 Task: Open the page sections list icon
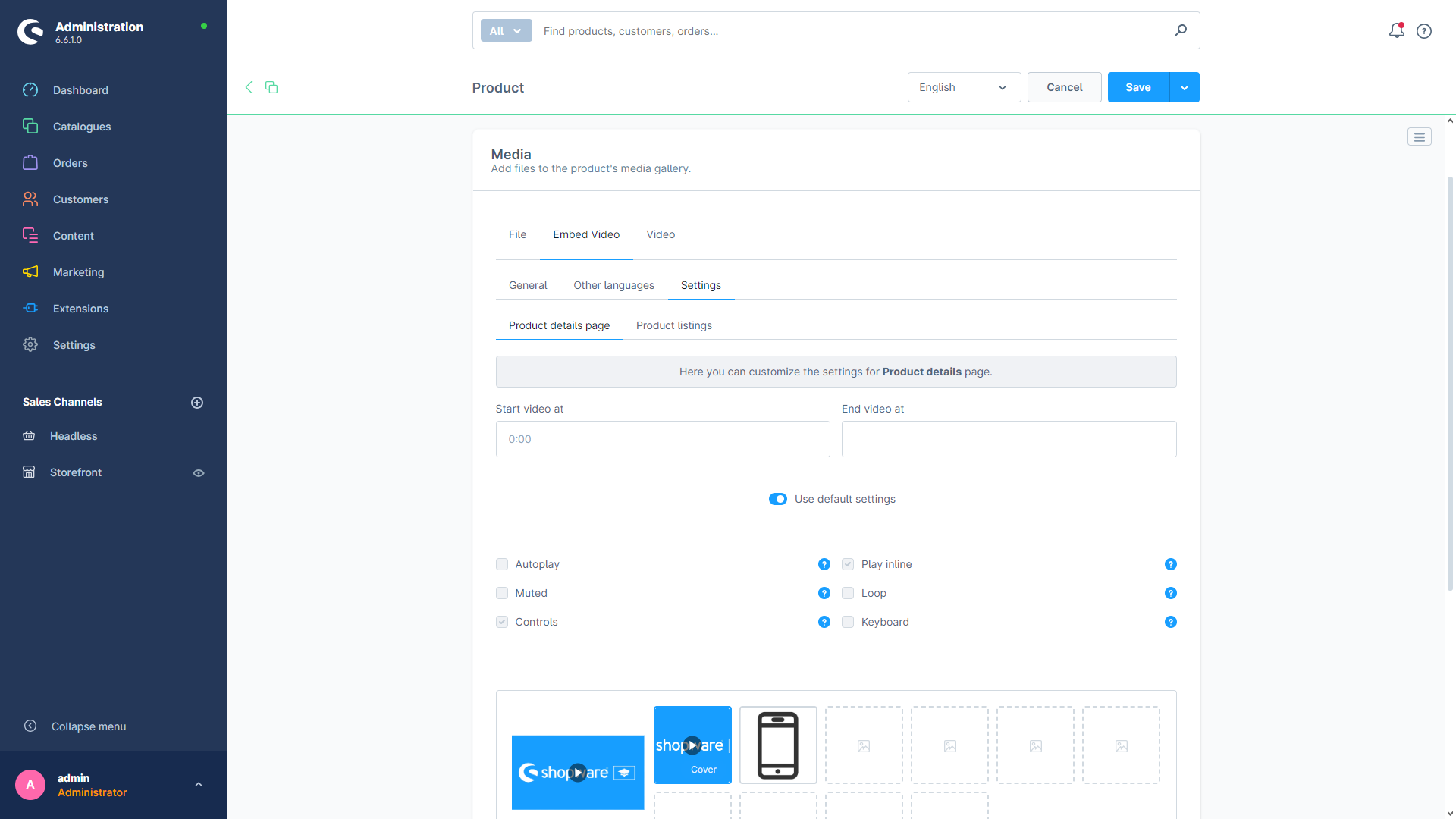(1420, 137)
